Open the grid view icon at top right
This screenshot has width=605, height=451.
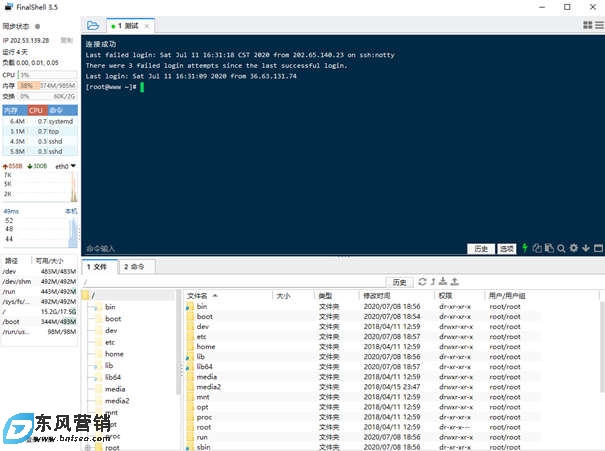point(588,25)
